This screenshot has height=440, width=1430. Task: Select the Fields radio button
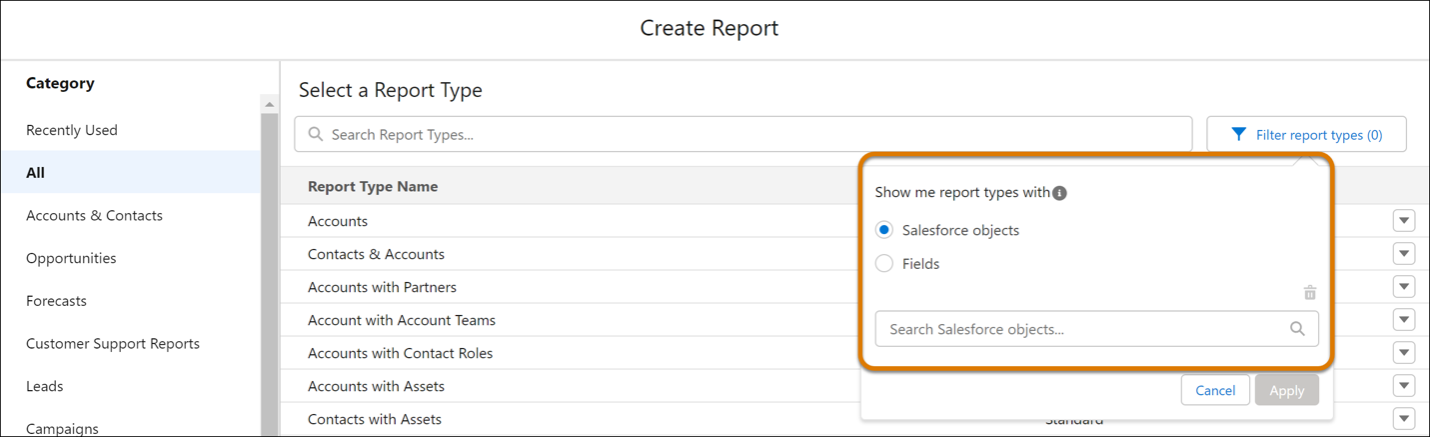[x=884, y=264]
